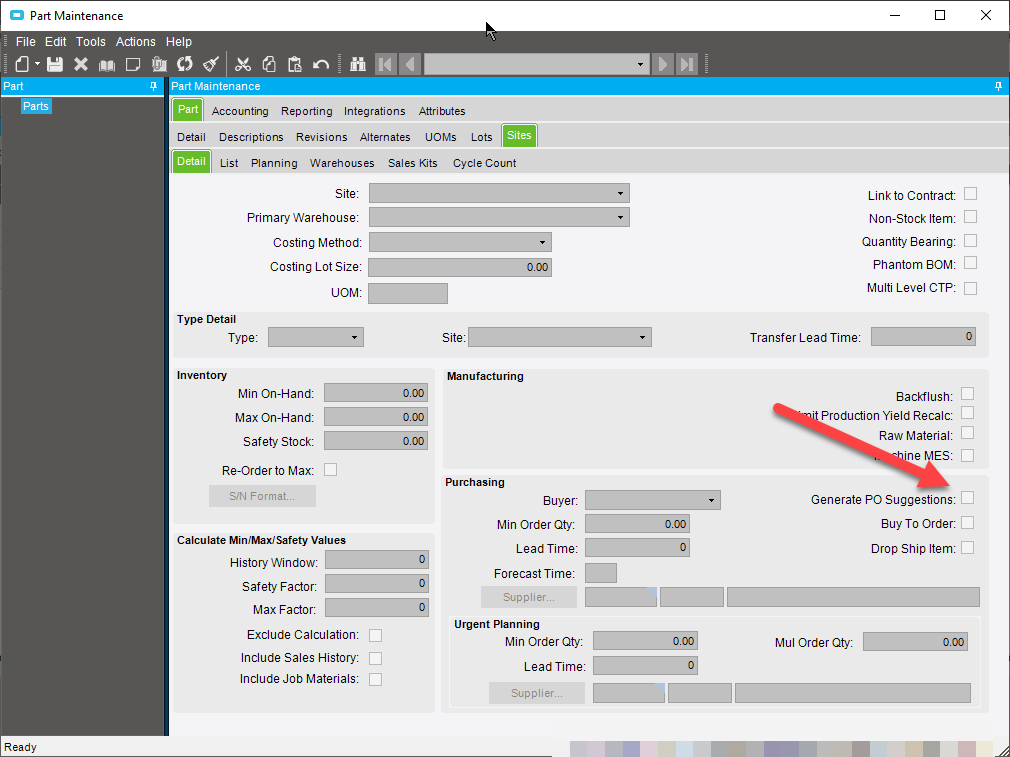Open the Edit menu
The width and height of the screenshot is (1010, 757).
55,42
